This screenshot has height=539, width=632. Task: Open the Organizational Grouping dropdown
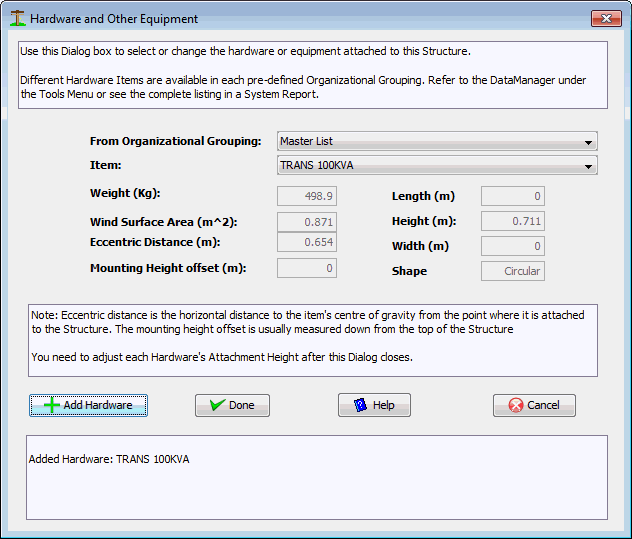tap(588, 142)
